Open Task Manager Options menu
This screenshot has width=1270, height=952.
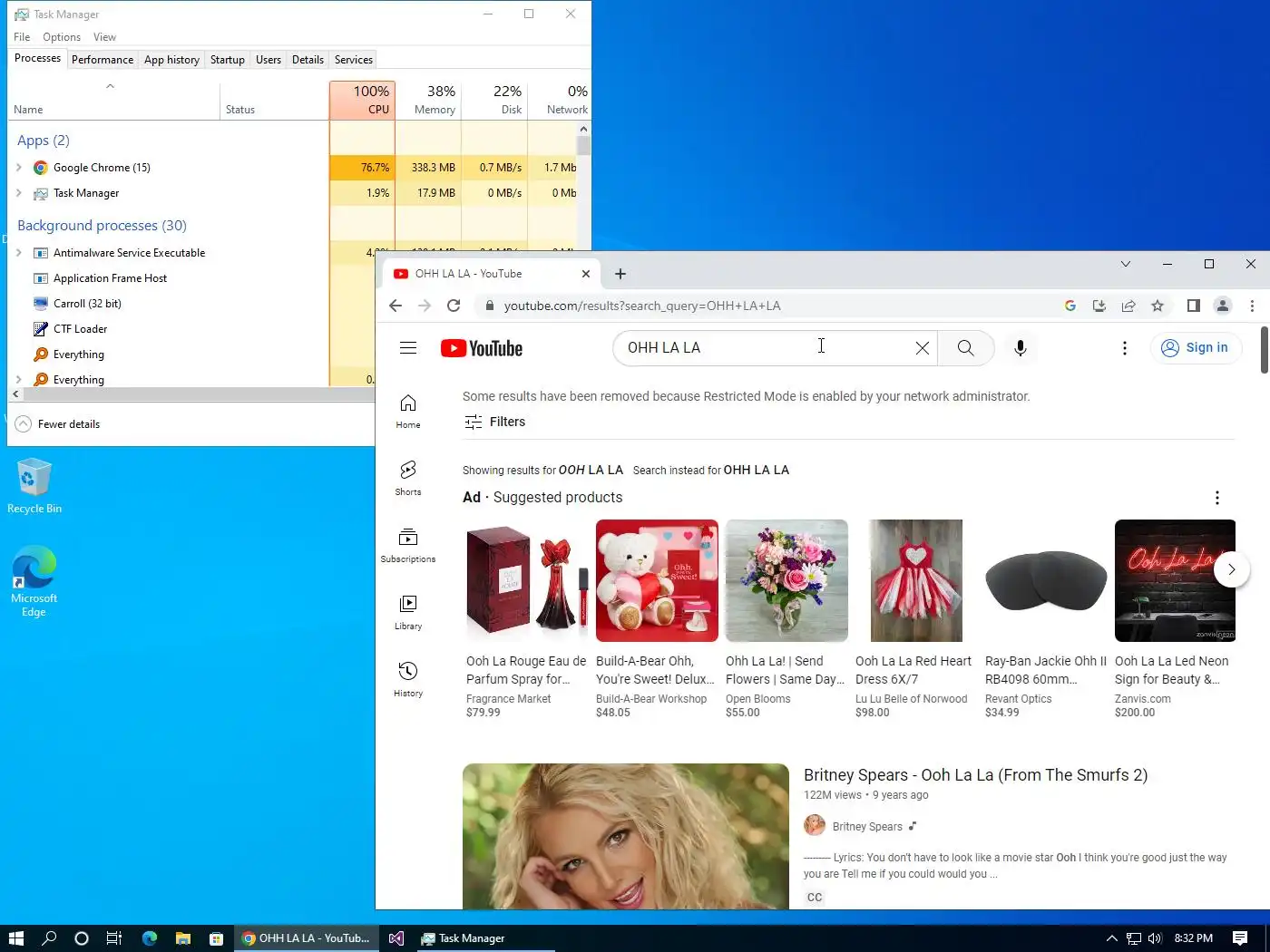click(62, 37)
